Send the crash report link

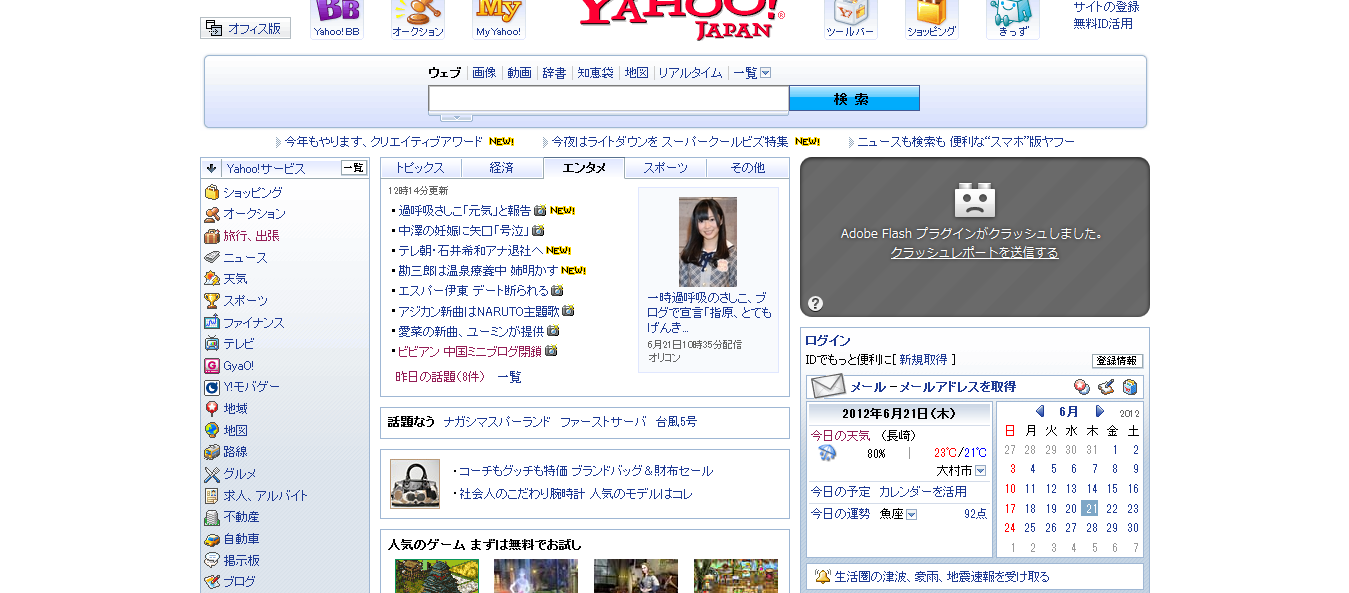click(x=974, y=253)
